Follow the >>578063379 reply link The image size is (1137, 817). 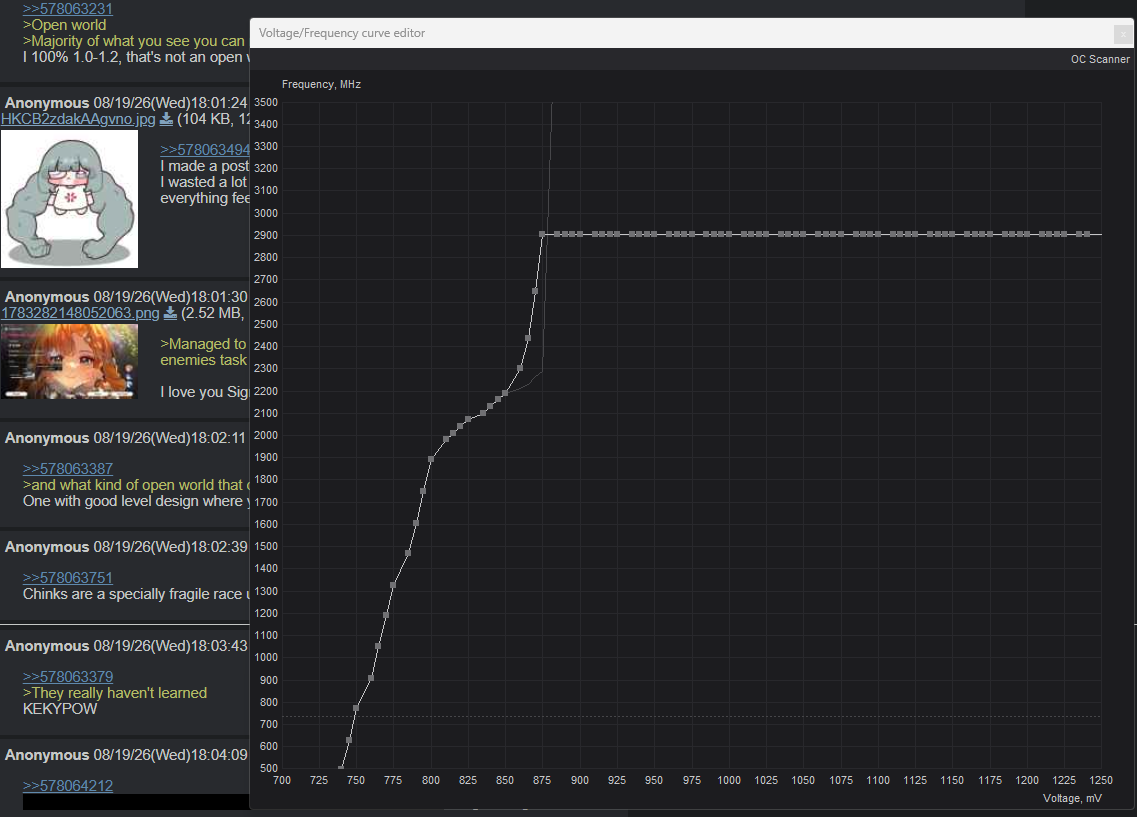click(67, 676)
